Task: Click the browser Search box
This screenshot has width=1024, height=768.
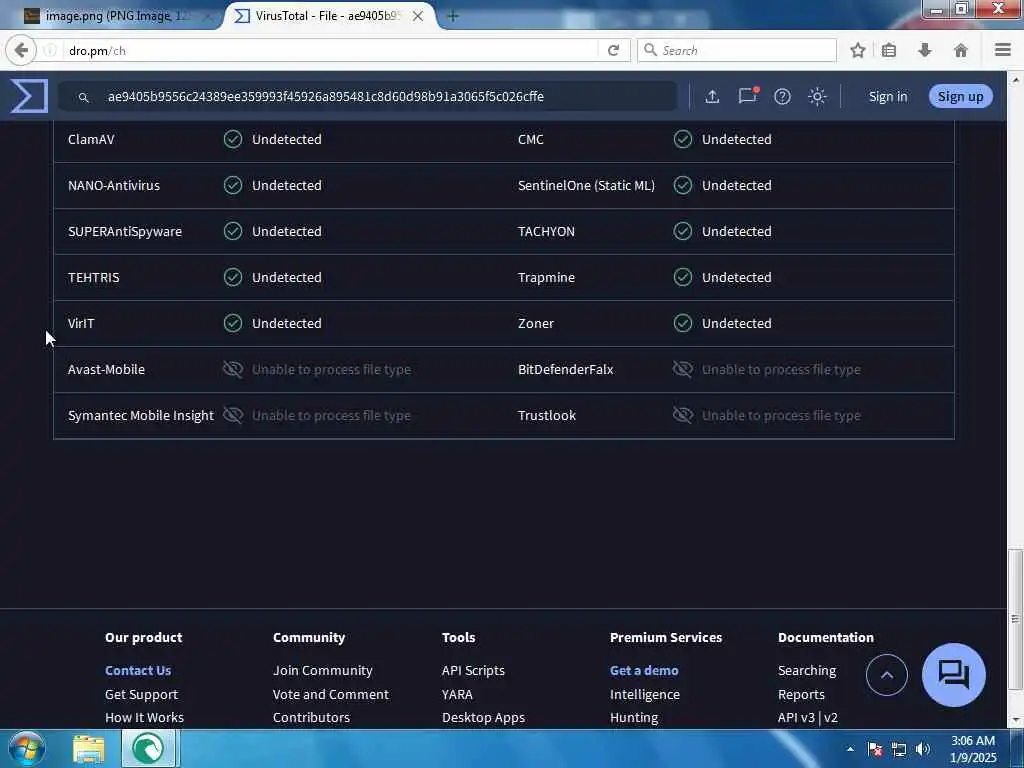Action: click(737, 50)
